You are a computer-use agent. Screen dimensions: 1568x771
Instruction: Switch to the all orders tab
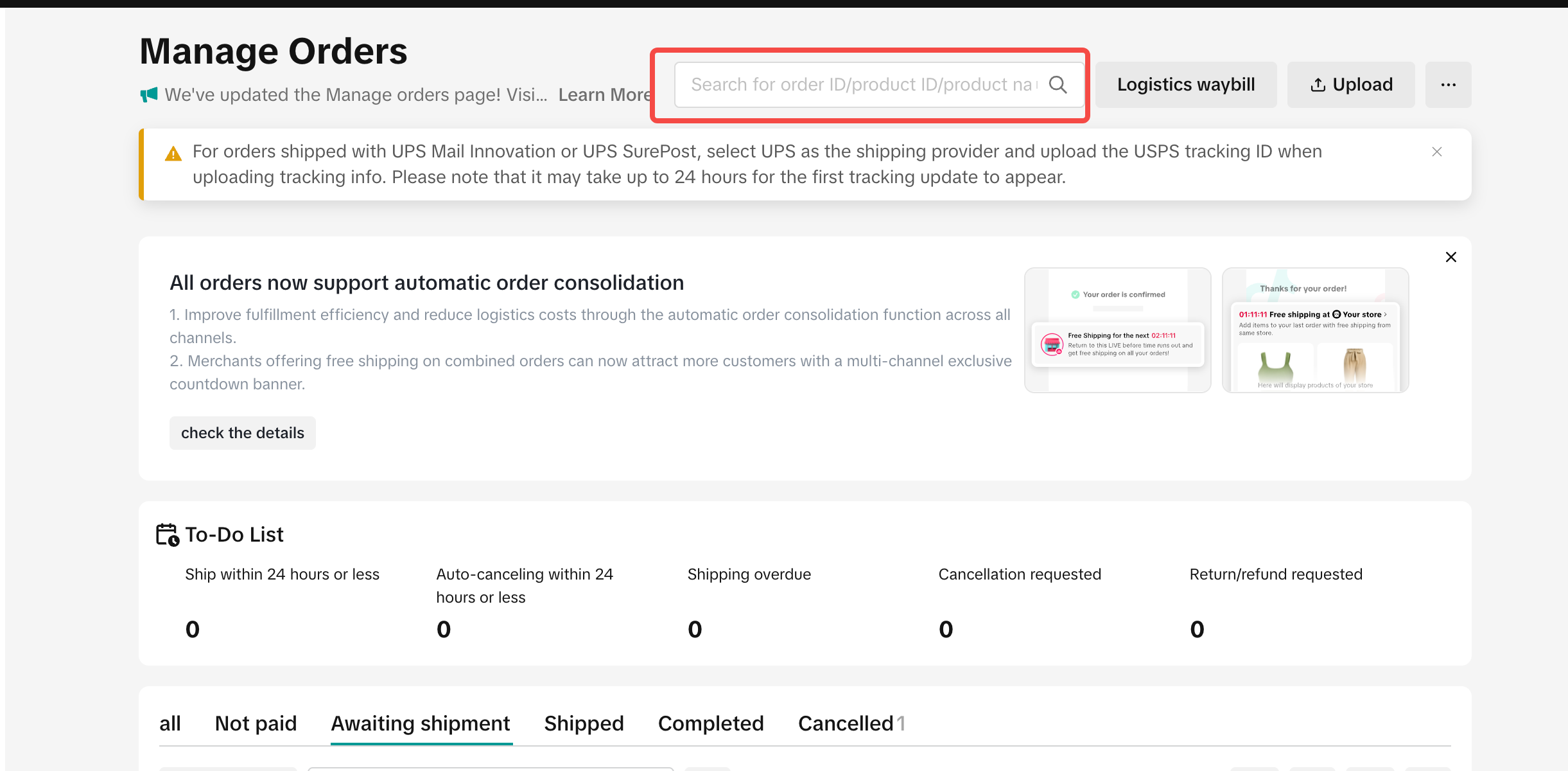(x=170, y=723)
